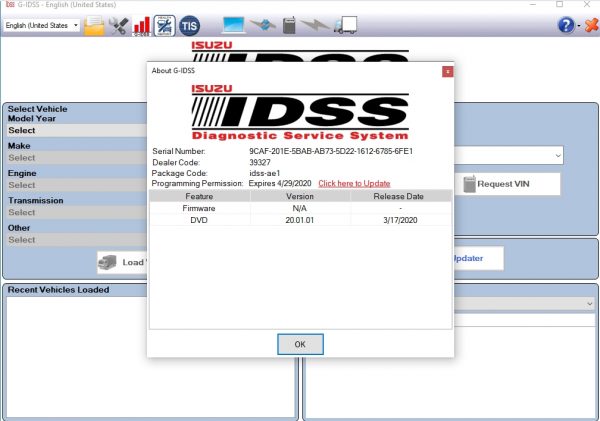Click the dealer code 39327

tap(260, 162)
